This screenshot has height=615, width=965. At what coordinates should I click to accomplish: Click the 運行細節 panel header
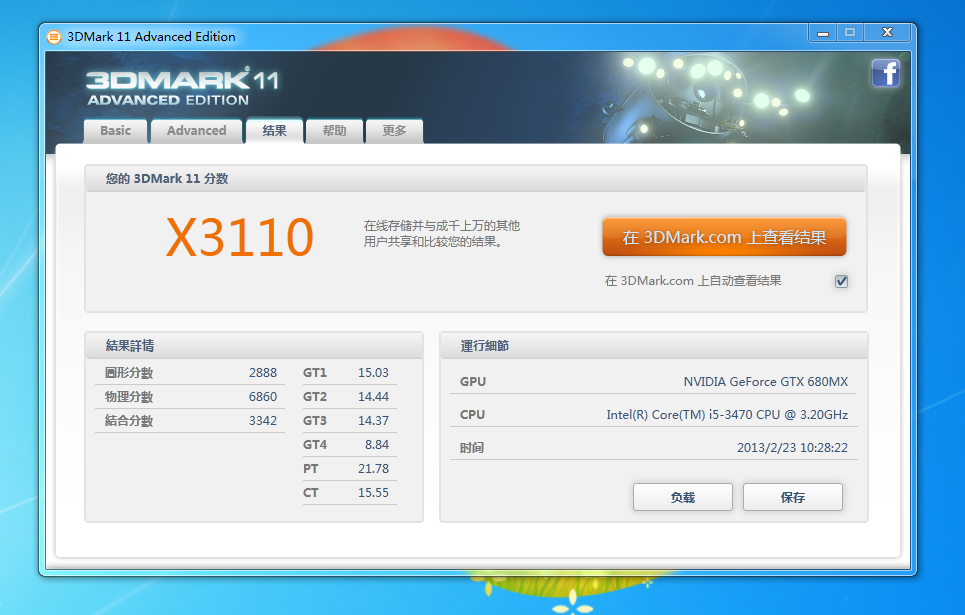click(654, 345)
